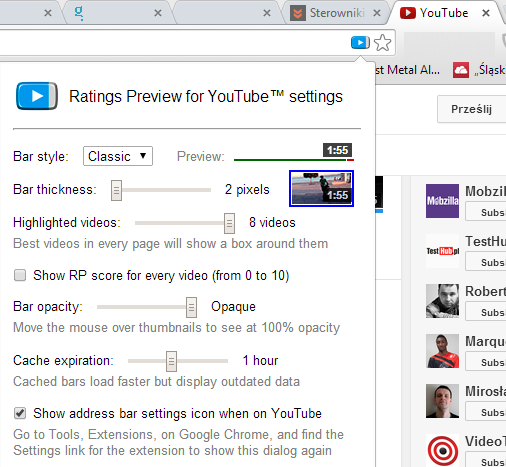Screen dimensions: 506x467
Task: Click the Highlighted videos slider handle
Action: 229,223
